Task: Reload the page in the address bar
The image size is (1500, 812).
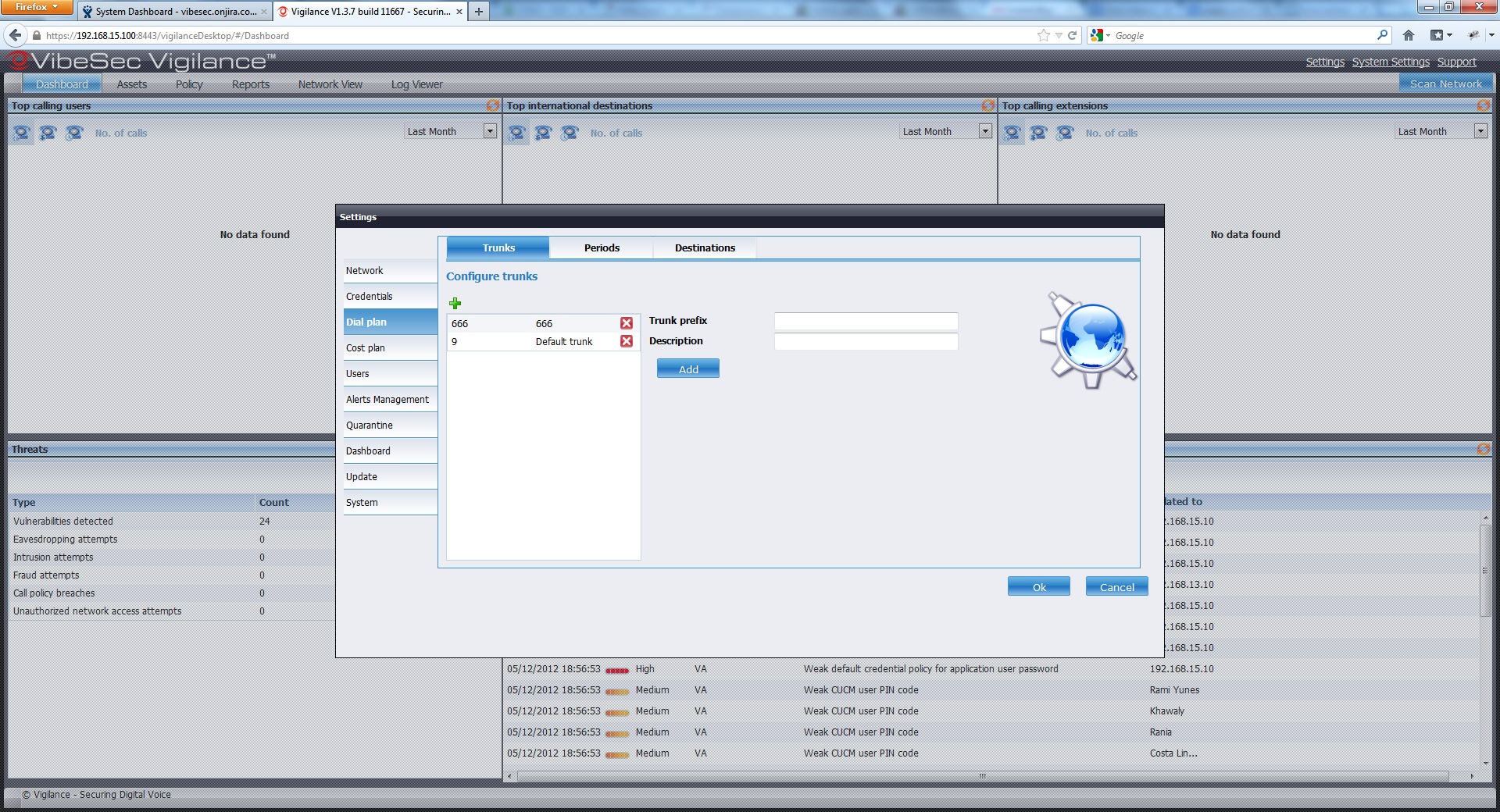Action: pos(1073,35)
